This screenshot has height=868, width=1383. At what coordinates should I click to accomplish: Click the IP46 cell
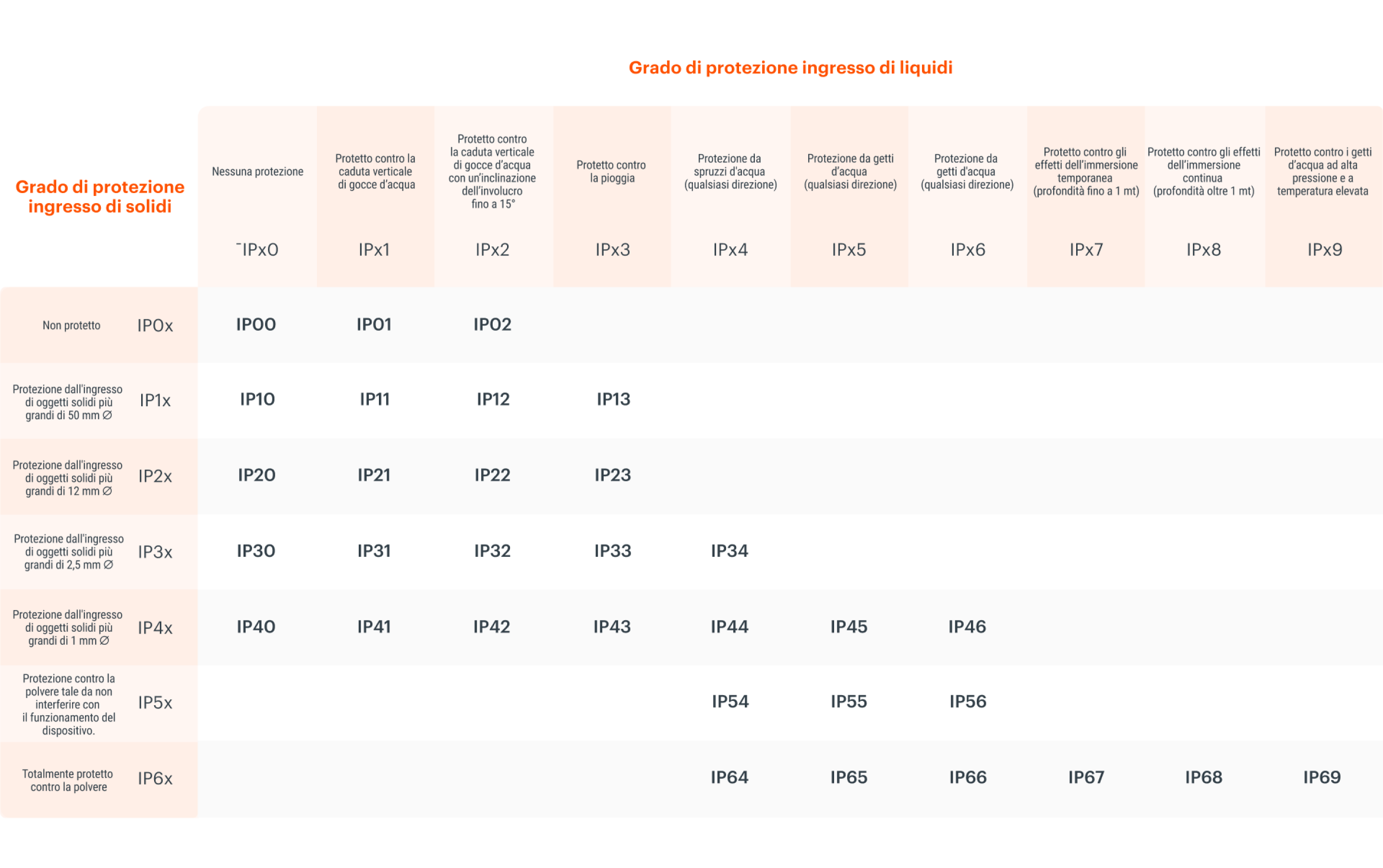(967, 627)
